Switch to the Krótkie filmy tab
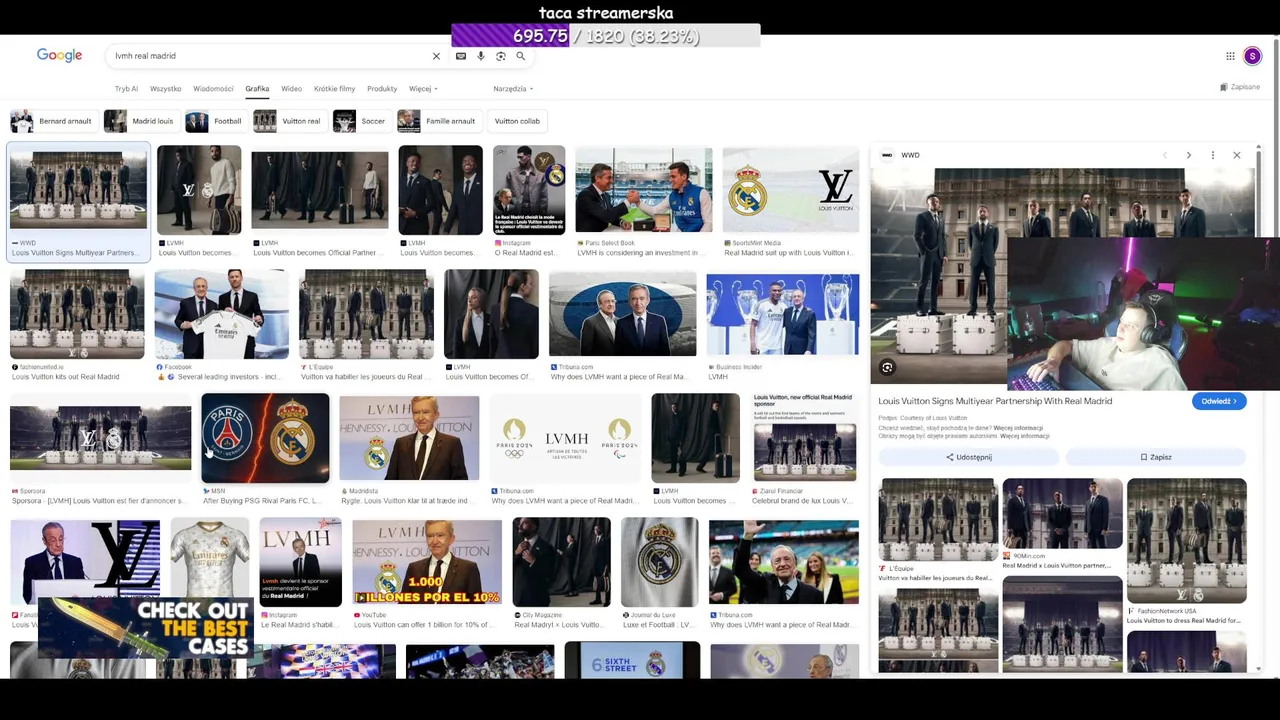 [334, 89]
